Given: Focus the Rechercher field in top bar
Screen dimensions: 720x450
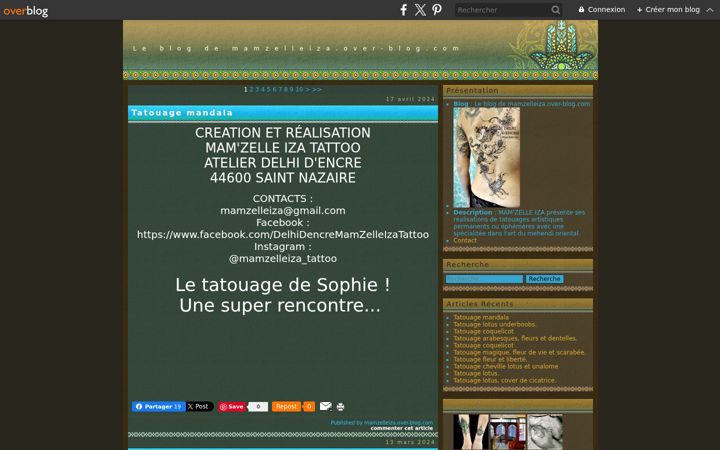Looking at the screenshot, I should [x=503, y=10].
